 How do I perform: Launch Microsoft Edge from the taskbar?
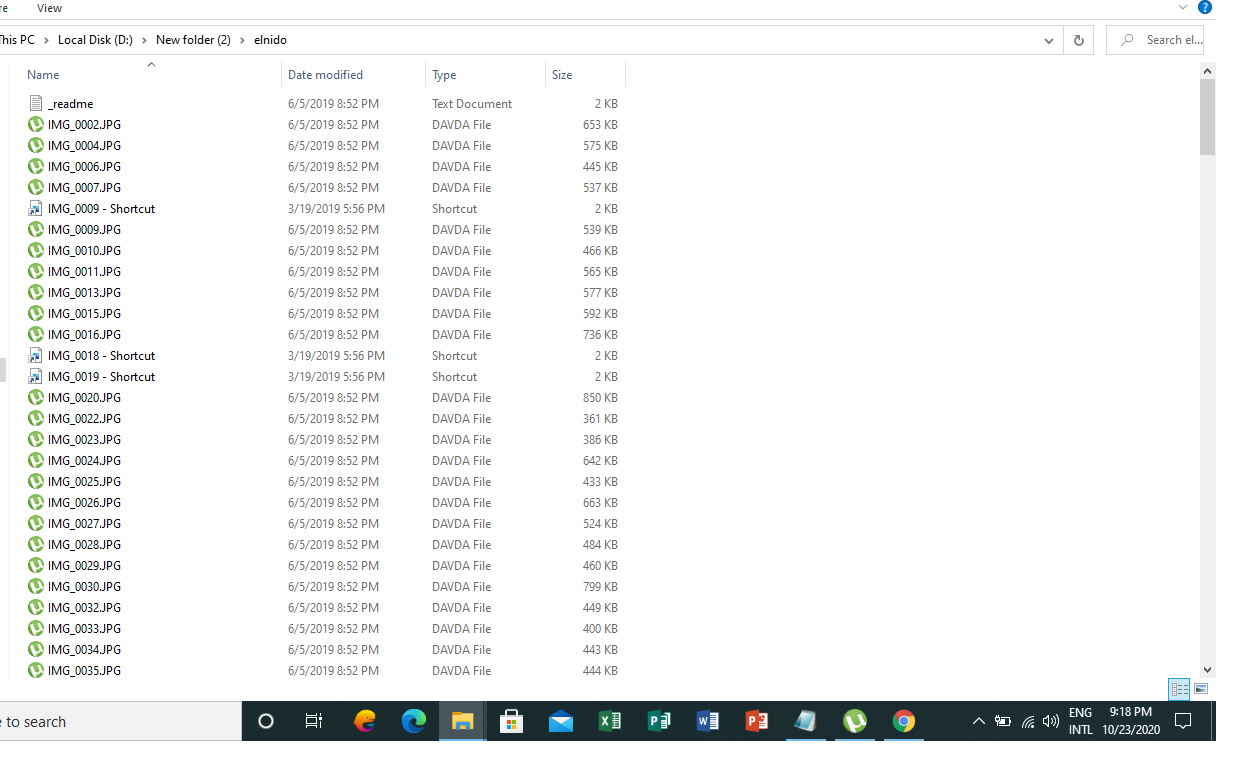pyautogui.click(x=413, y=721)
